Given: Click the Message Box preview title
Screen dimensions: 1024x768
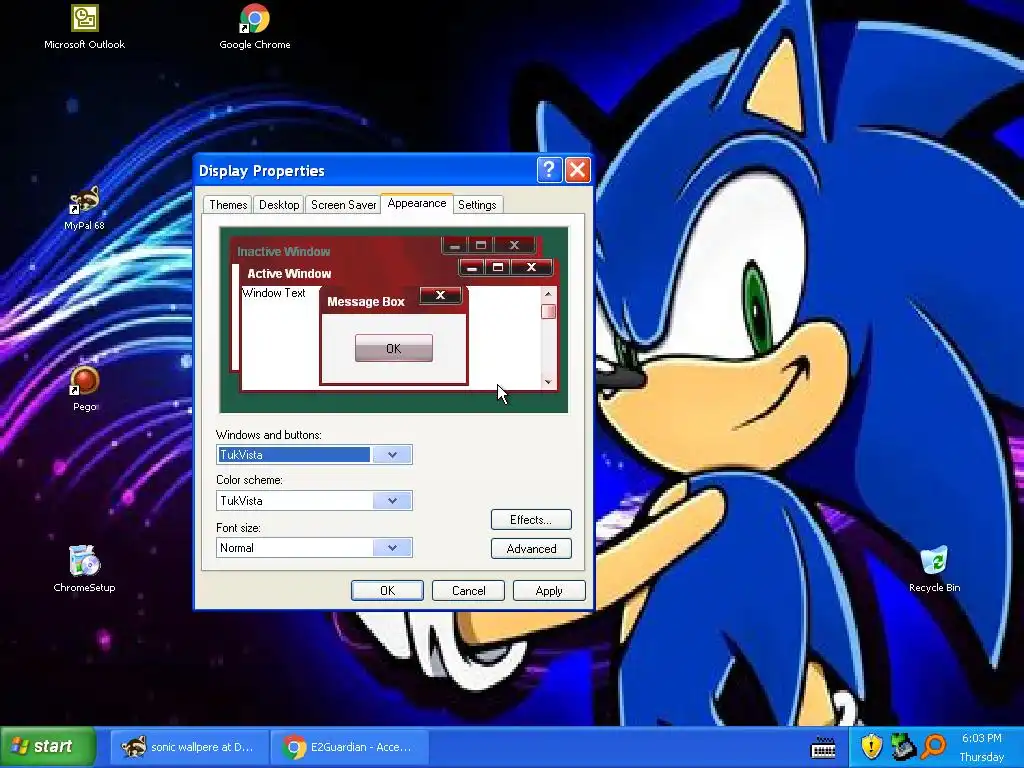Looking at the screenshot, I should [x=366, y=302].
